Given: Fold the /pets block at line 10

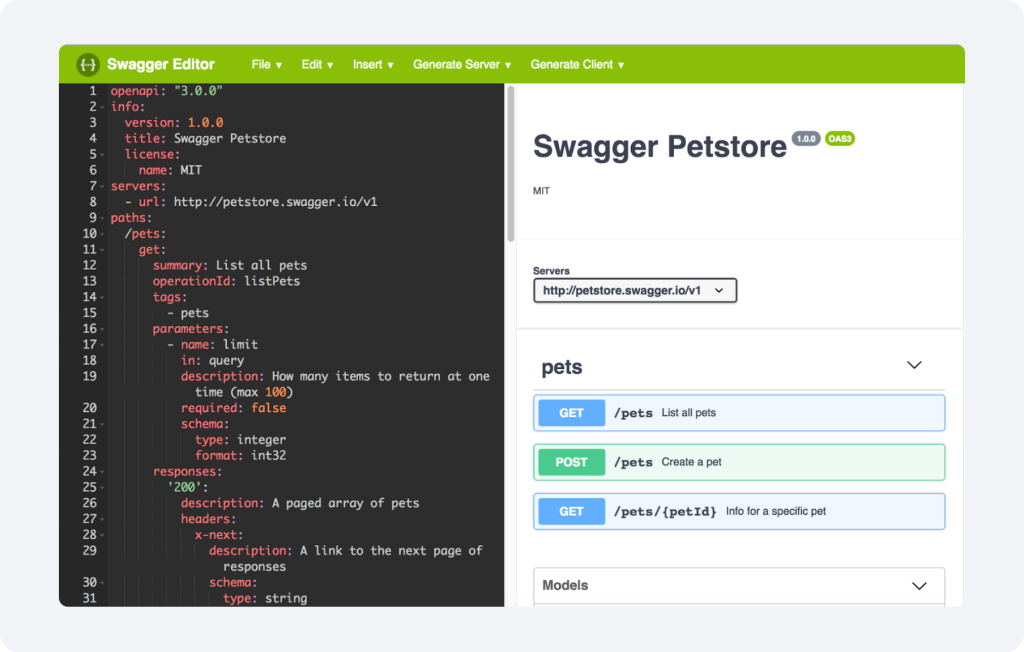Looking at the screenshot, I should 102,234.
